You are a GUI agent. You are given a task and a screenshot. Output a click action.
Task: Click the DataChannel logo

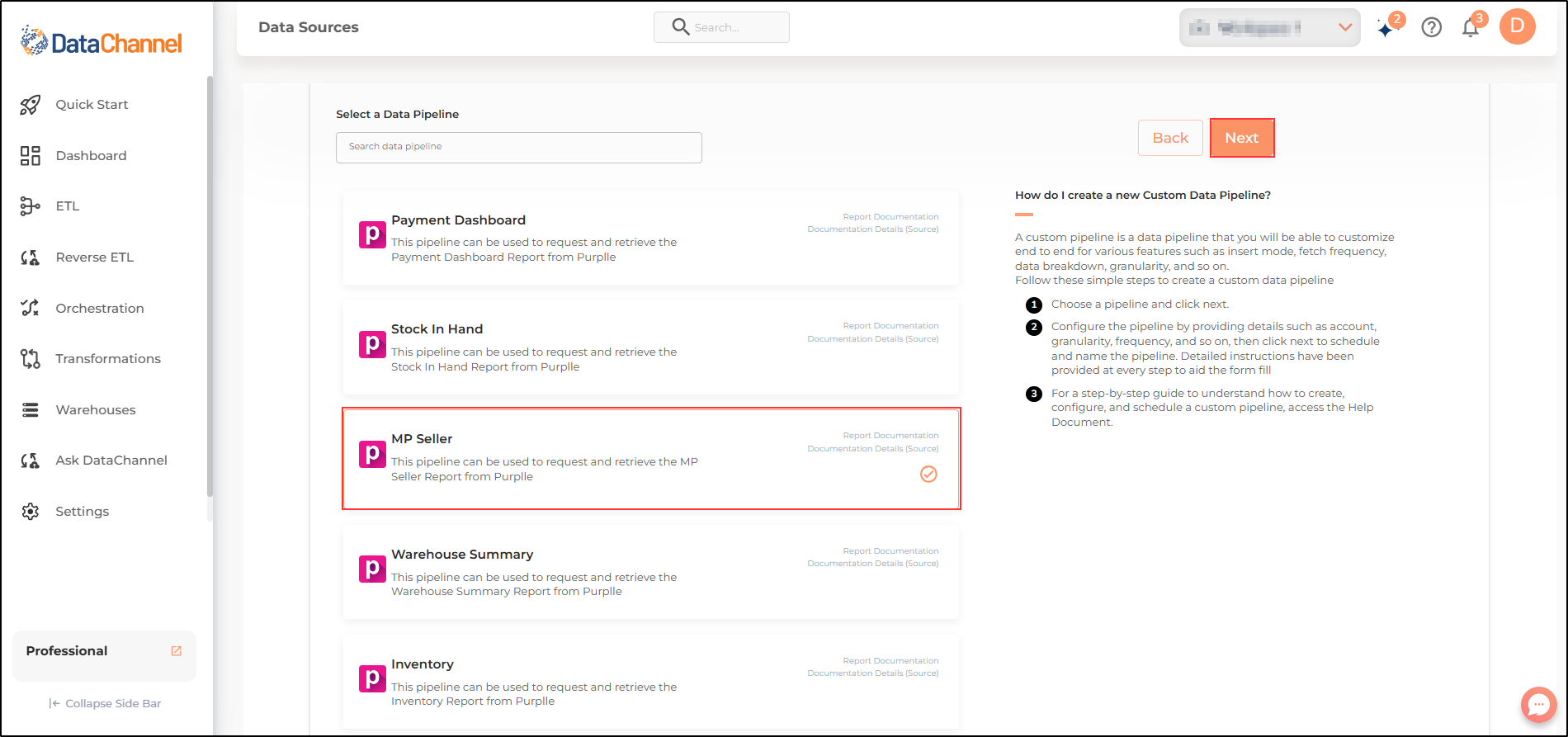[101, 41]
